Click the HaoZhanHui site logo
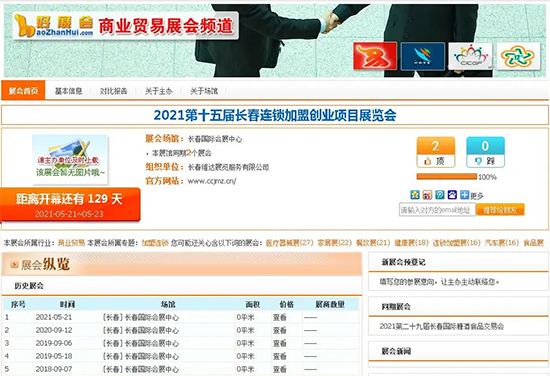Screen dimensions: 550x376 click(x=54, y=26)
